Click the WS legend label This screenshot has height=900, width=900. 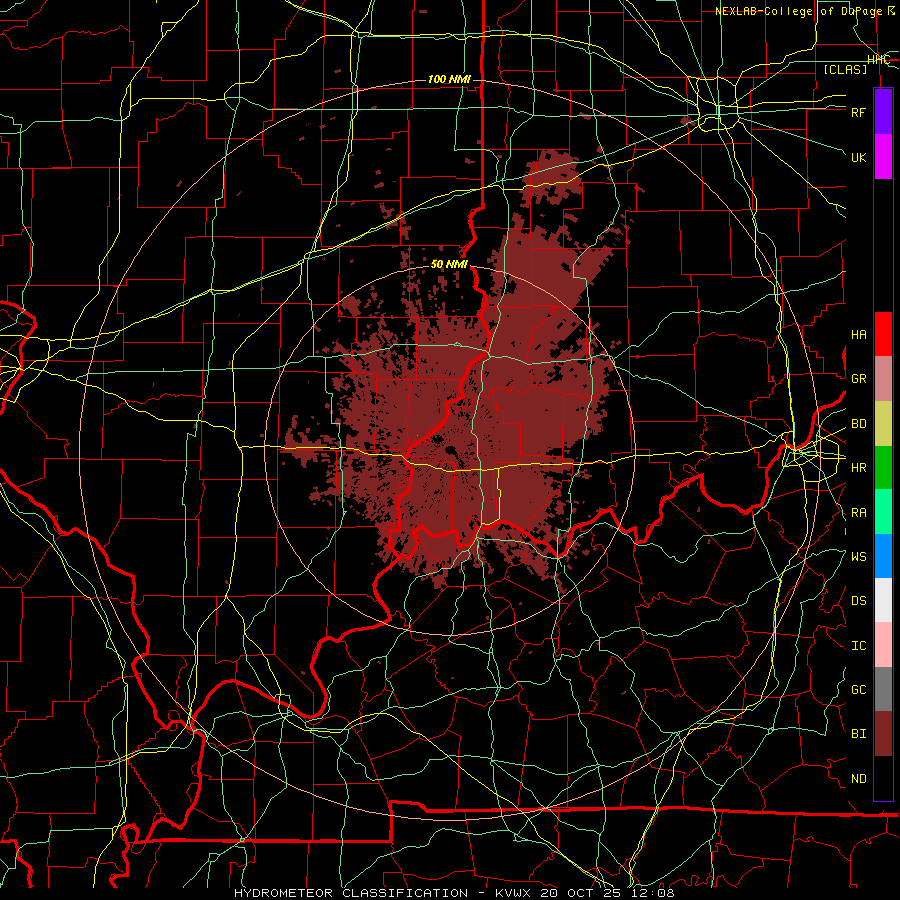click(859, 557)
